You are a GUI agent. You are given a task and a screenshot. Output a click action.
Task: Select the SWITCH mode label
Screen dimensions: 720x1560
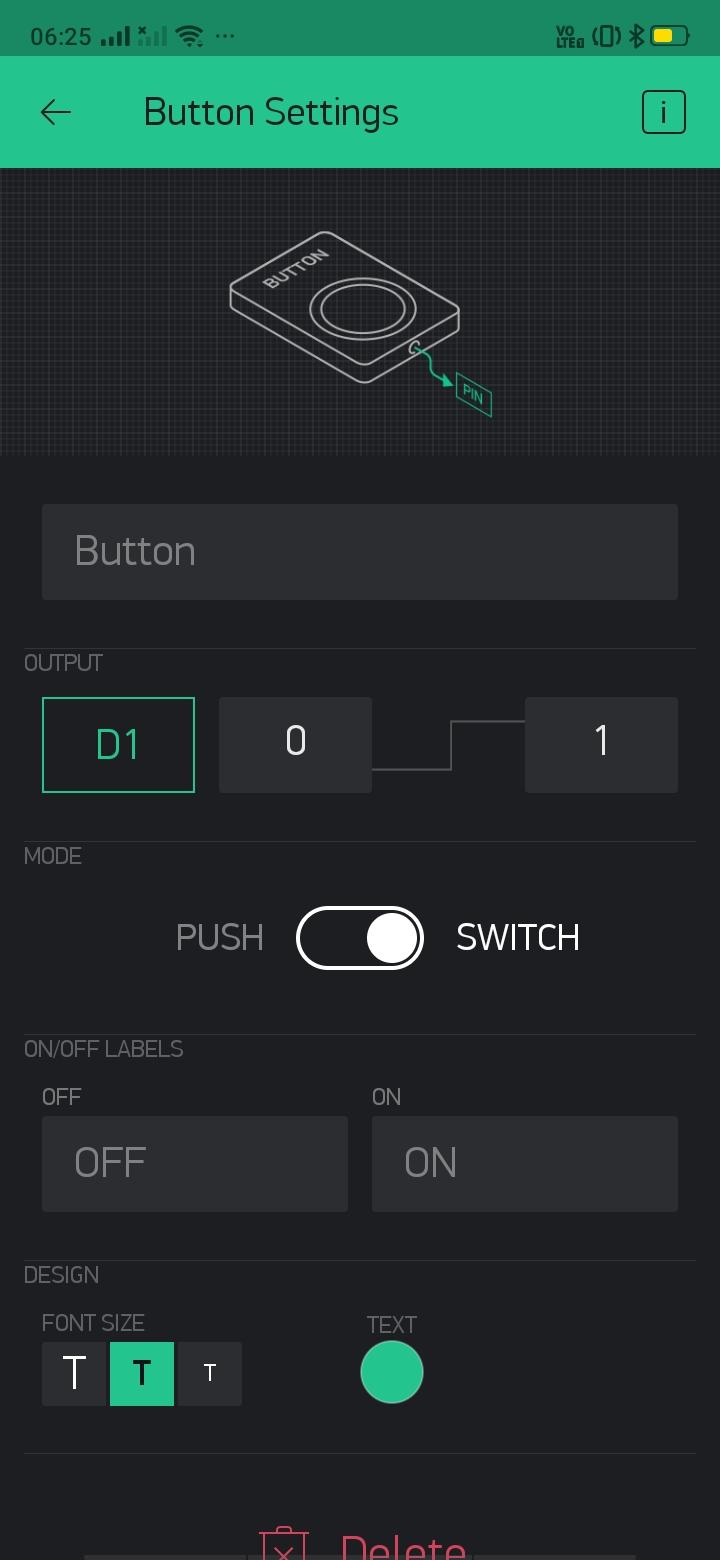point(518,938)
